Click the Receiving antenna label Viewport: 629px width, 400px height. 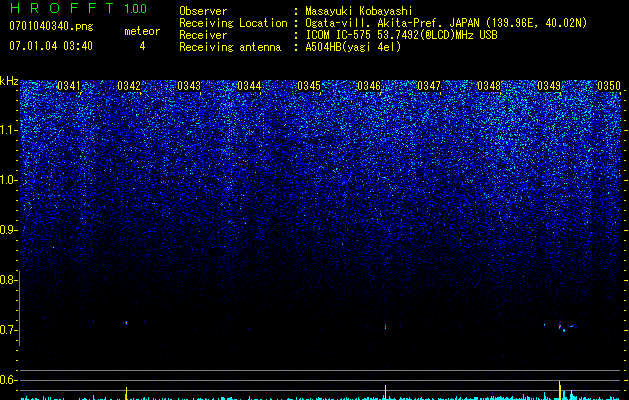point(230,47)
